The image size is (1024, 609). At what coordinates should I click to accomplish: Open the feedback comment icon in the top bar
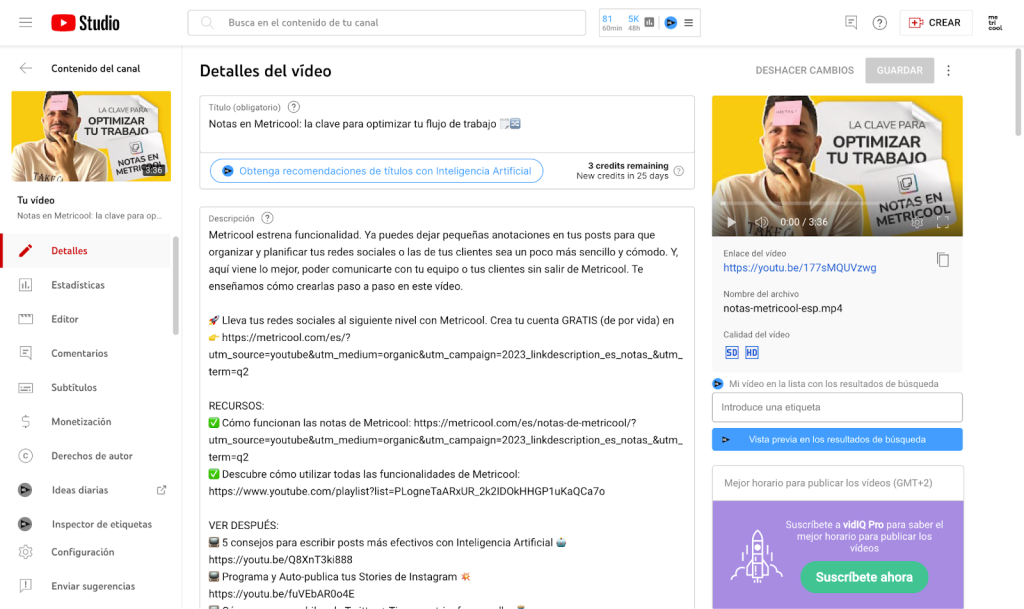(x=851, y=23)
